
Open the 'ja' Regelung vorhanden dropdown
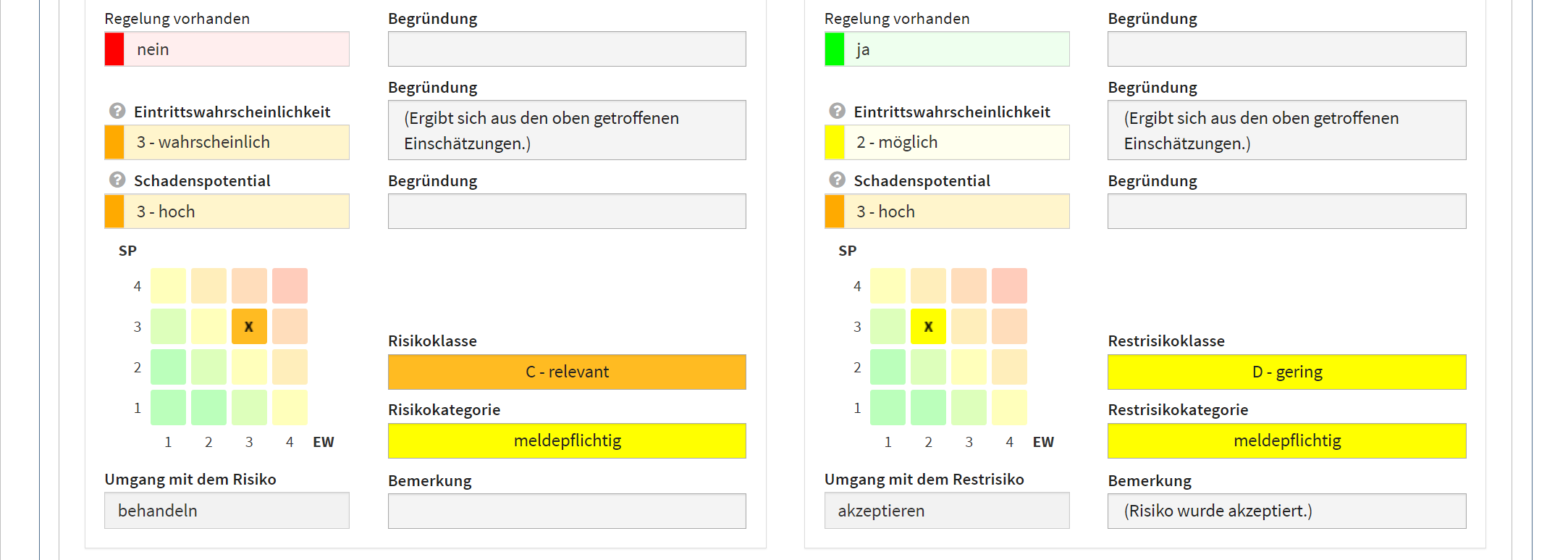click(946, 49)
